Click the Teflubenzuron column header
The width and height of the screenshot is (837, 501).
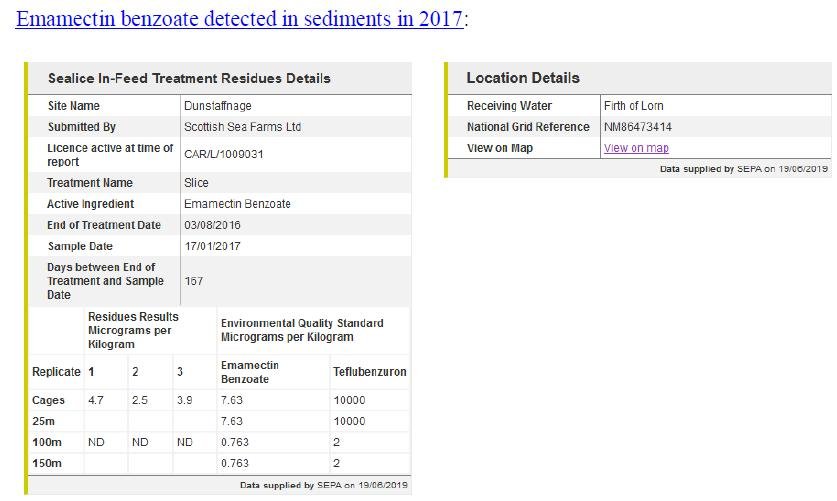[369, 372]
